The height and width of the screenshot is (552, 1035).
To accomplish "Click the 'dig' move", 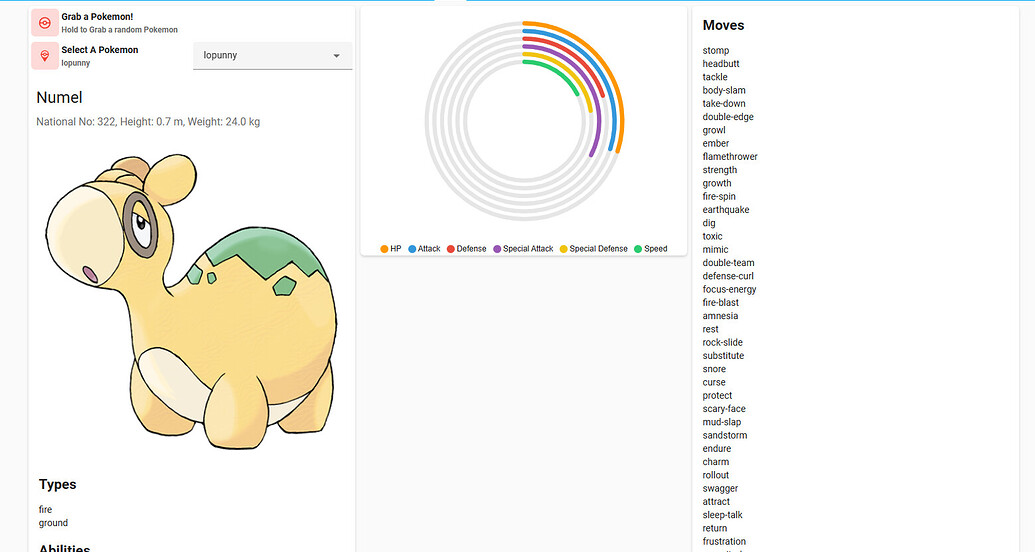I will click(x=709, y=223).
